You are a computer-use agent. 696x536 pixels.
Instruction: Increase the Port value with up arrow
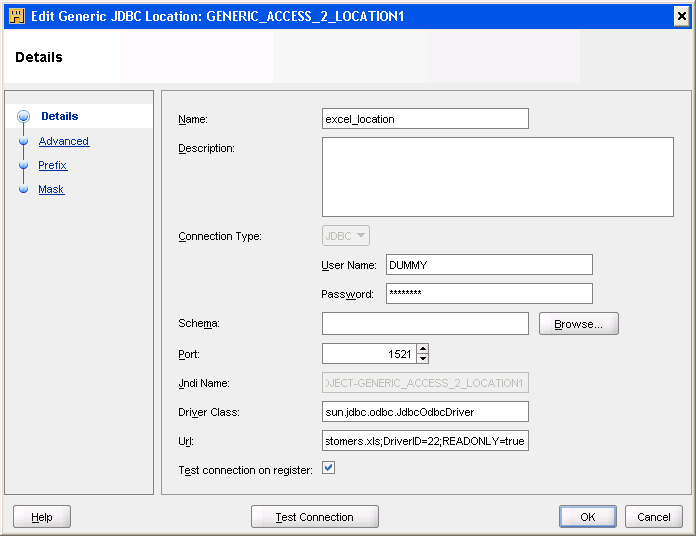(x=422, y=349)
